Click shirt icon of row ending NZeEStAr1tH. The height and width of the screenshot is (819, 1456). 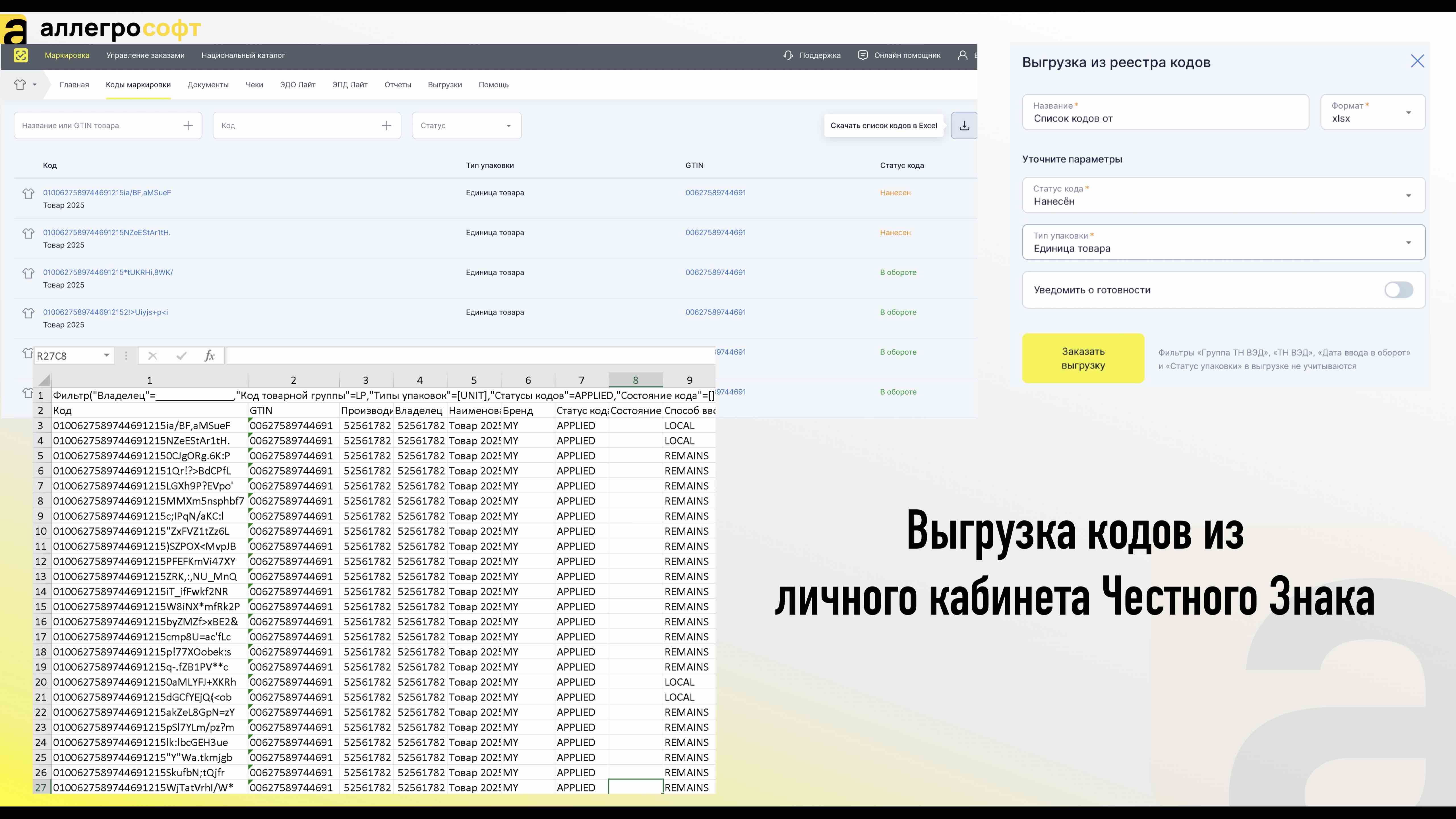pyautogui.click(x=28, y=233)
